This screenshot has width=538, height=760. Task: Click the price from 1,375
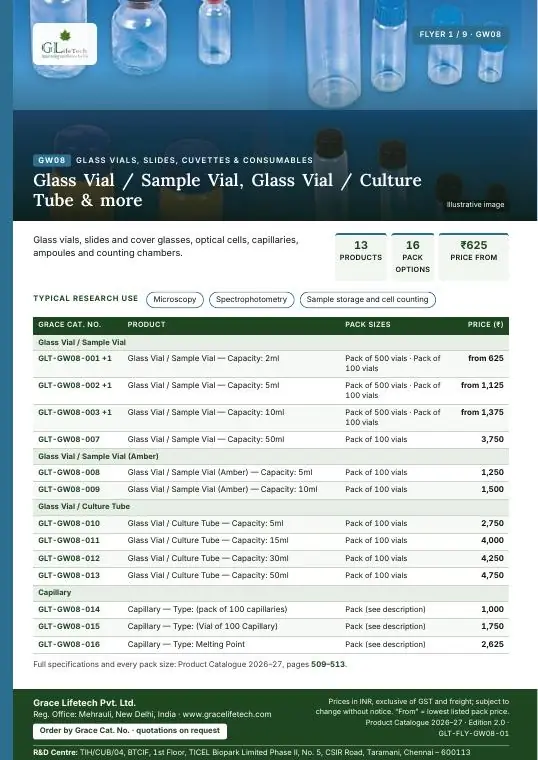[x=482, y=412]
